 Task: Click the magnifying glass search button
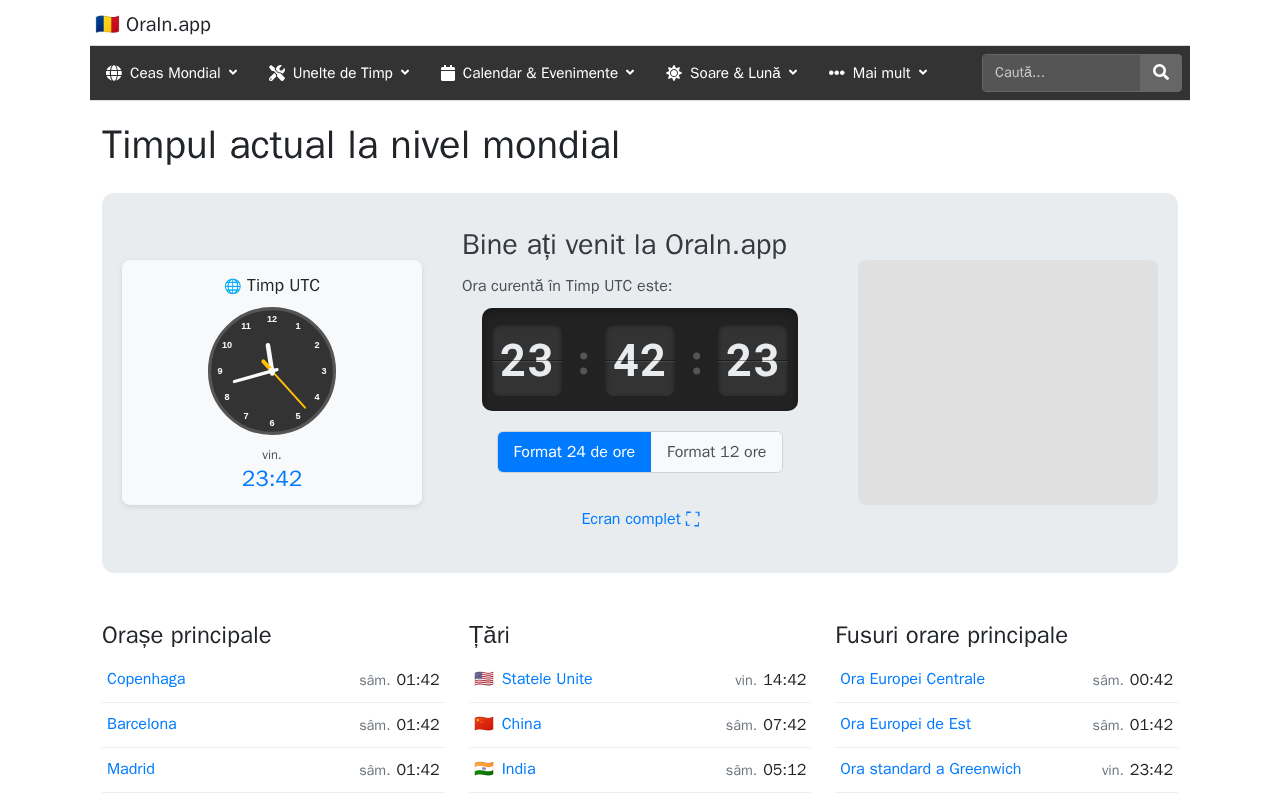(x=1161, y=73)
